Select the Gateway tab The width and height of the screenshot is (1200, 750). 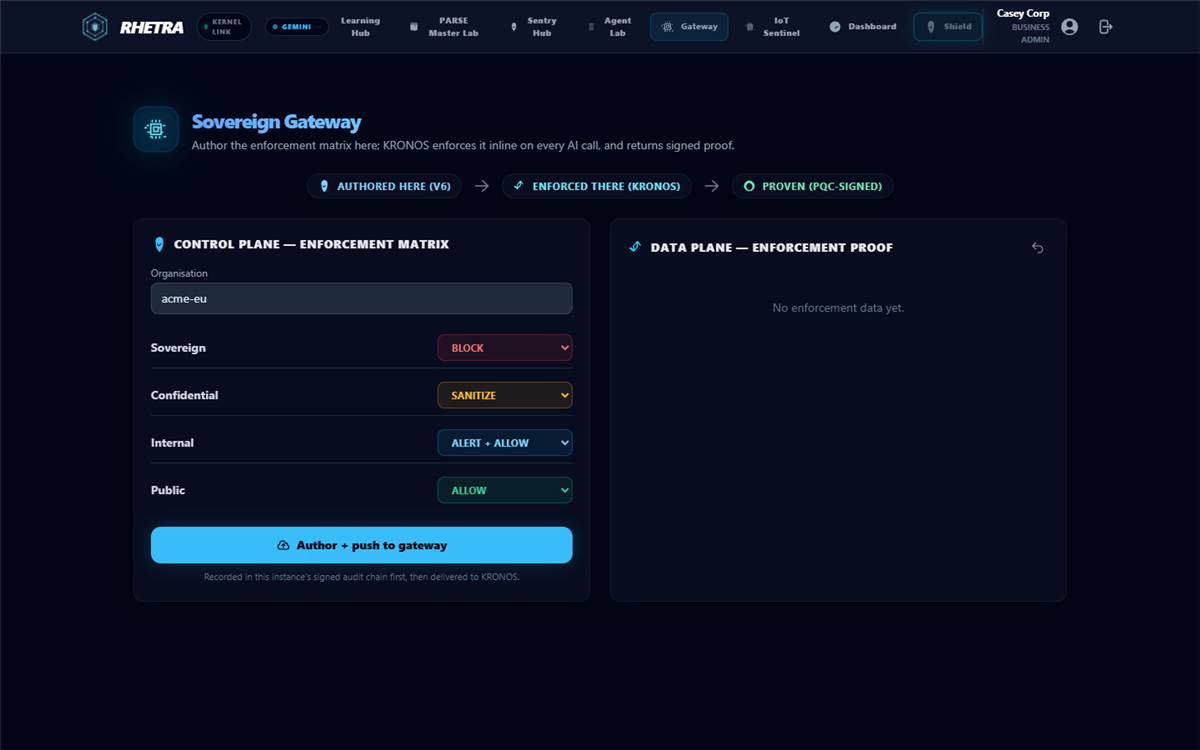tap(689, 27)
